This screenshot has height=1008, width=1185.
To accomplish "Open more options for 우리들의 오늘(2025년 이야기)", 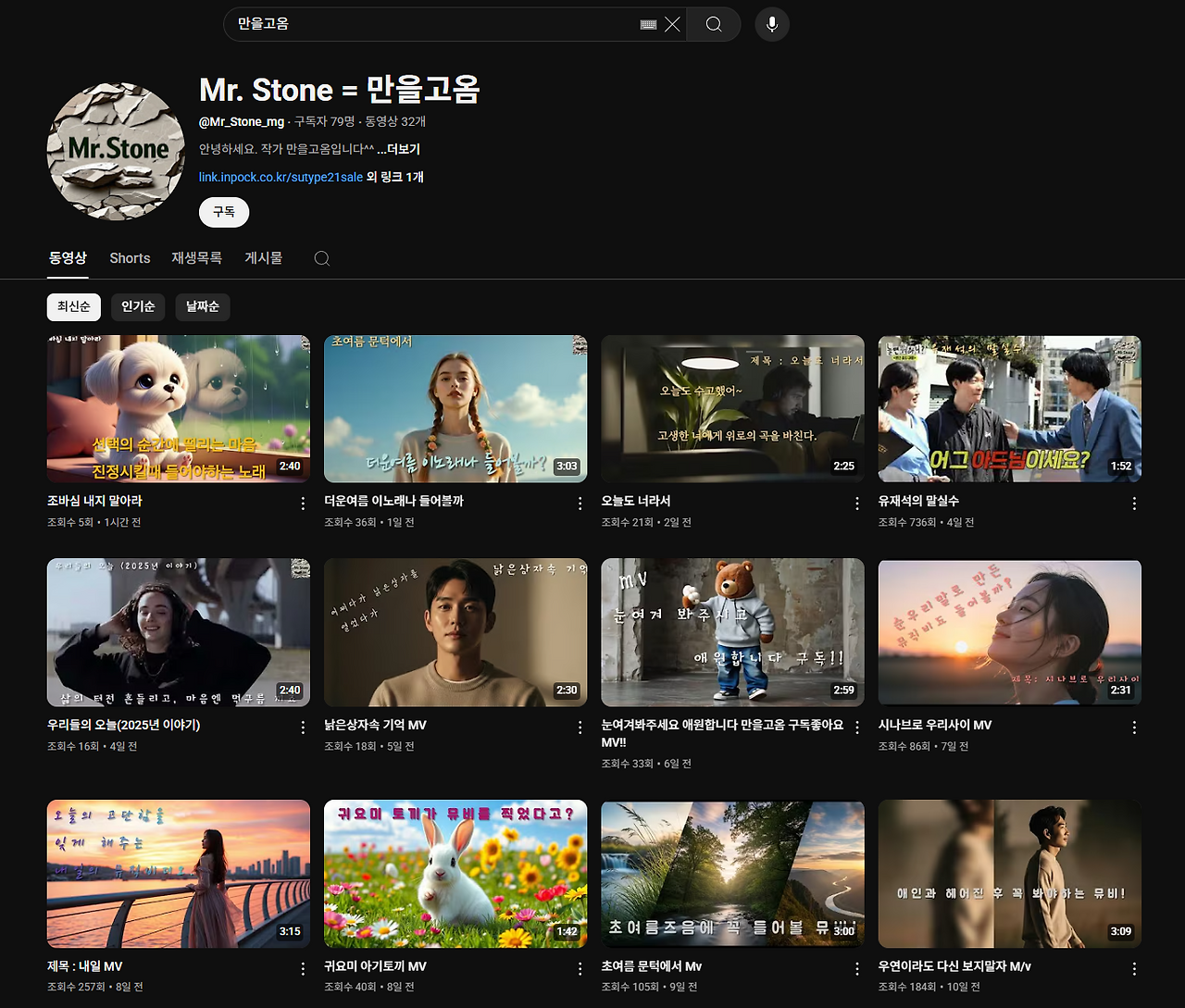I will [303, 728].
